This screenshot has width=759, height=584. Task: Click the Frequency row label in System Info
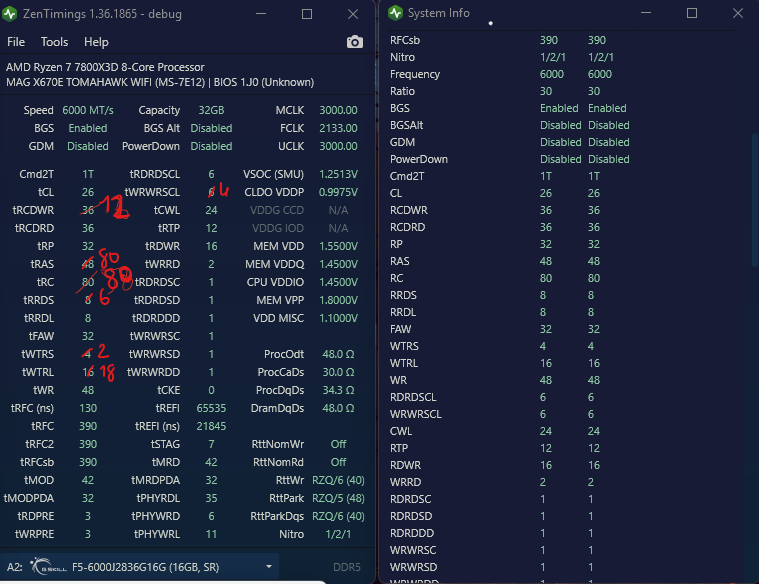(x=415, y=75)
